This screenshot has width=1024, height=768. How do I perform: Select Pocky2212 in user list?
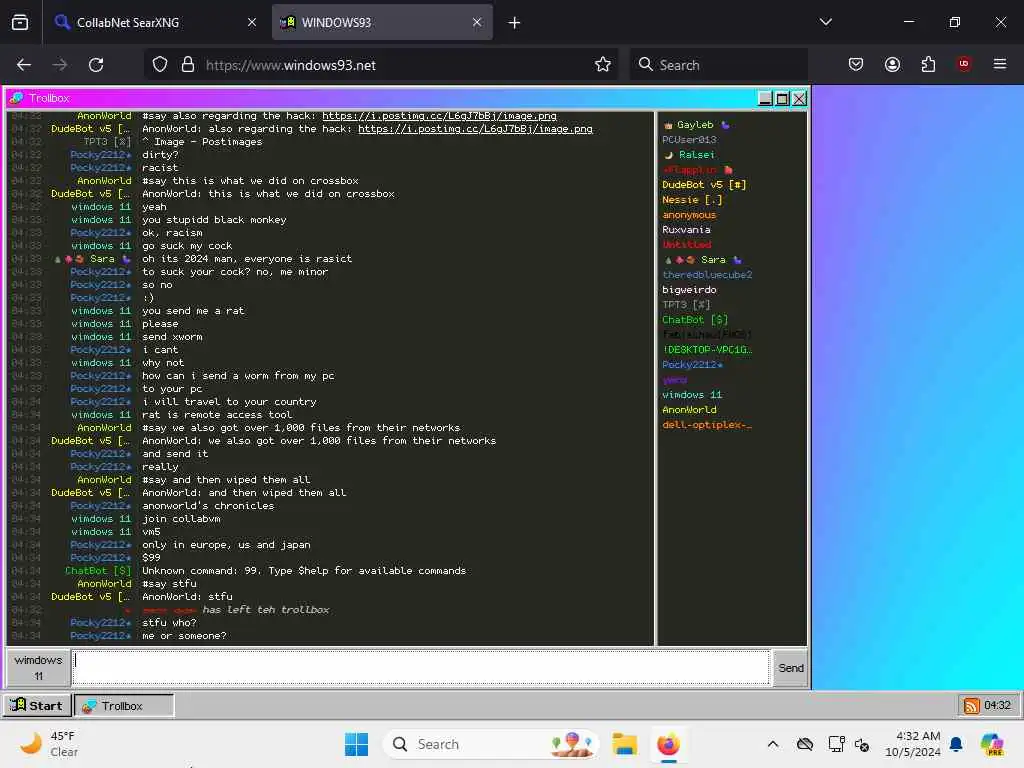coord(692,364)
